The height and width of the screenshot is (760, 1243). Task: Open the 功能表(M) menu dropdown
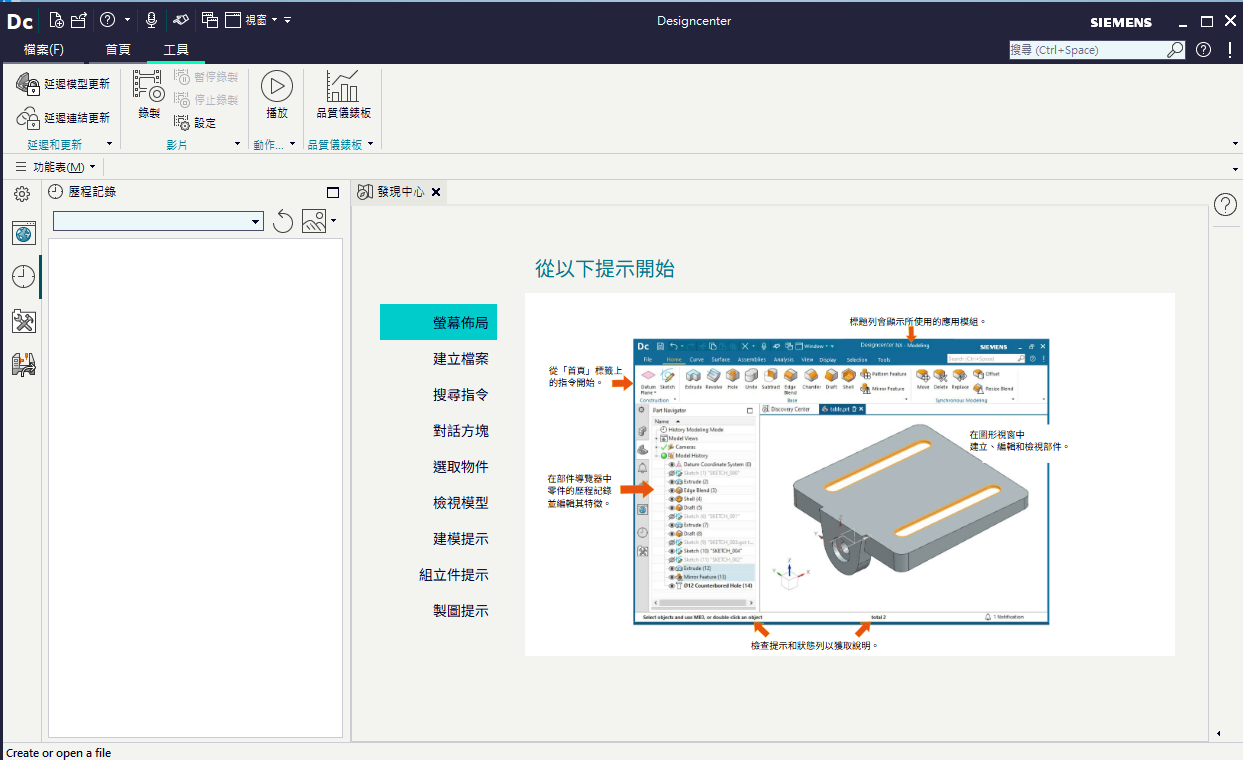coord(56,167)
